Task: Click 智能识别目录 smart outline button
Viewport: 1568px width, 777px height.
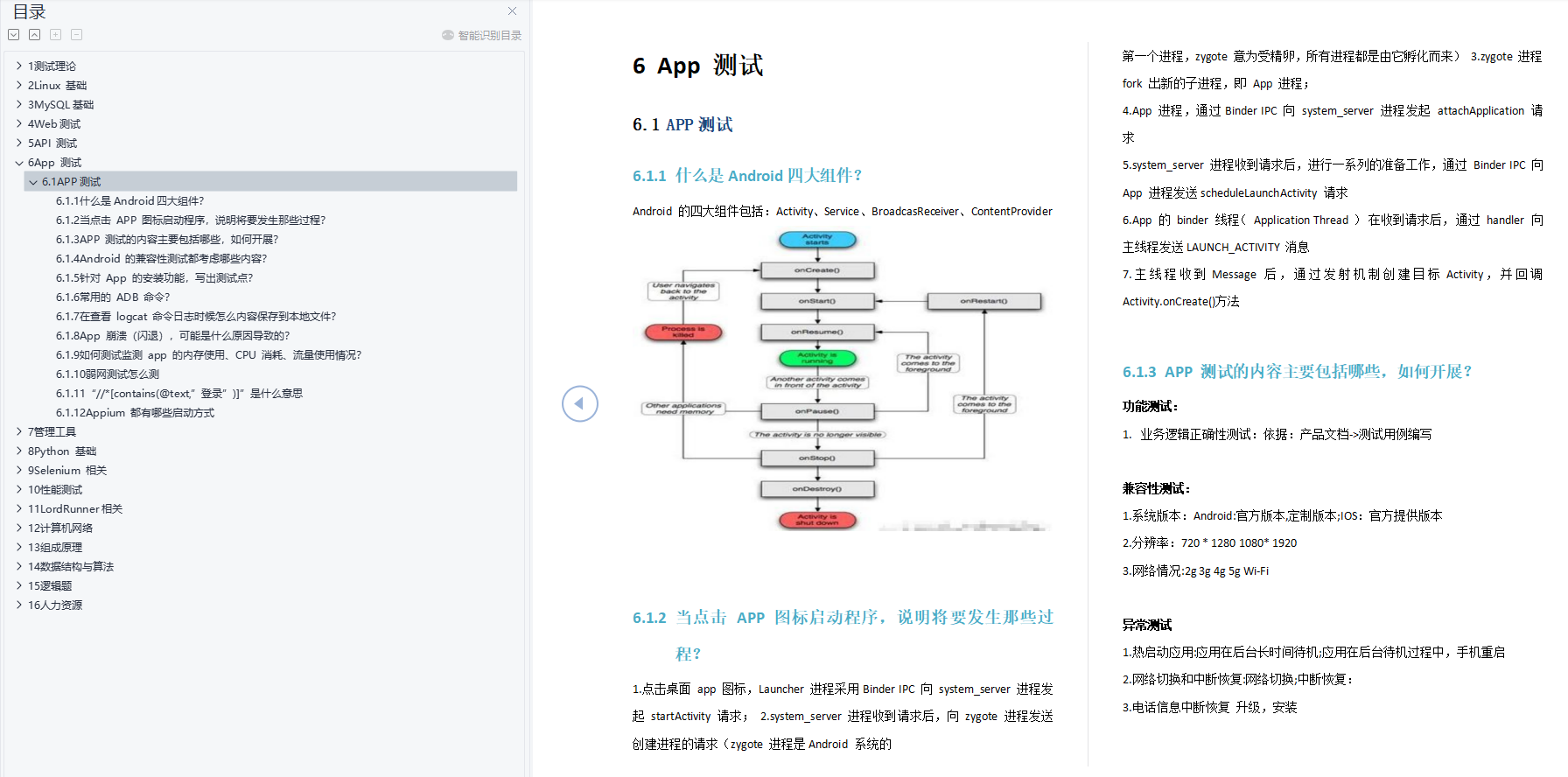Action: (482, 35)
